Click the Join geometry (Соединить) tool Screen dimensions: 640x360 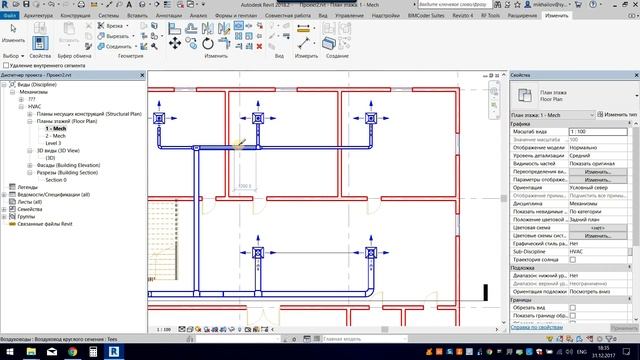click(116, 47)
